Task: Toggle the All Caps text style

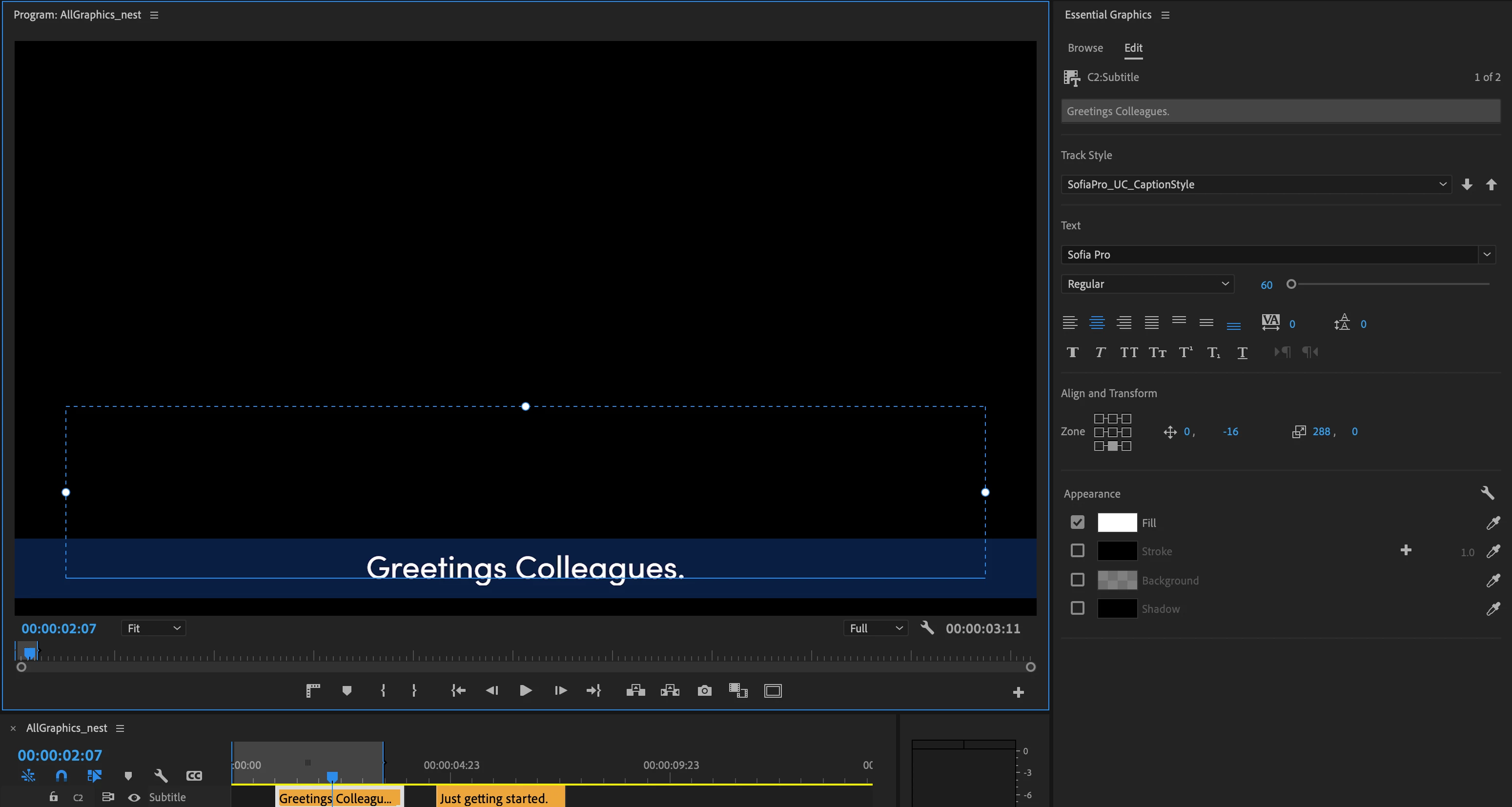Action: (1129, 352)
